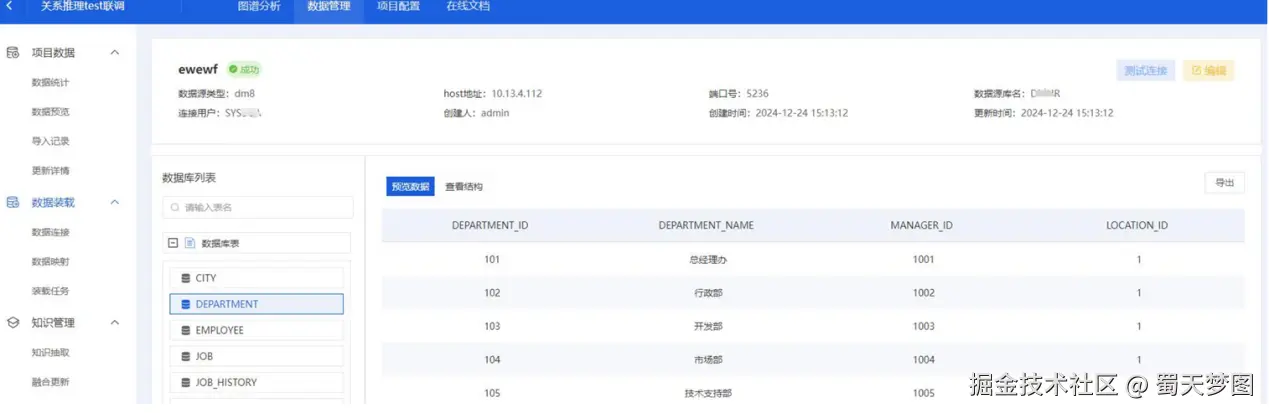Screen dimensions: 1269x413
Task: Click the manager ID 1004 cell
Action: click(x=924, y=360)
